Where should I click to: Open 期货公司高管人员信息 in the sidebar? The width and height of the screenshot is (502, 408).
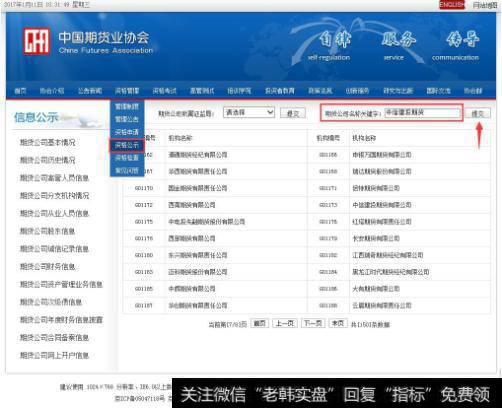(x=54, y=178)
